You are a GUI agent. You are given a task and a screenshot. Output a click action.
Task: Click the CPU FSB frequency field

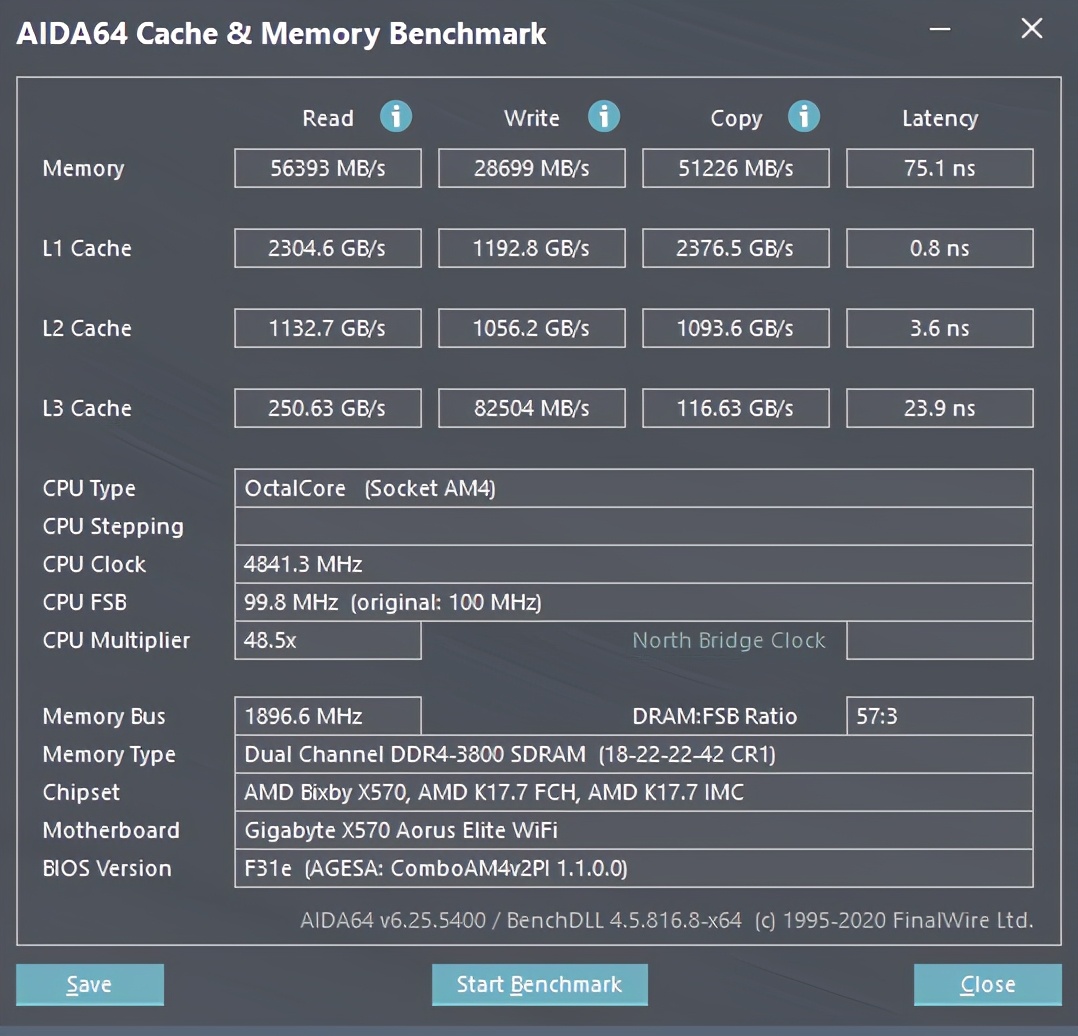(633, 602)
